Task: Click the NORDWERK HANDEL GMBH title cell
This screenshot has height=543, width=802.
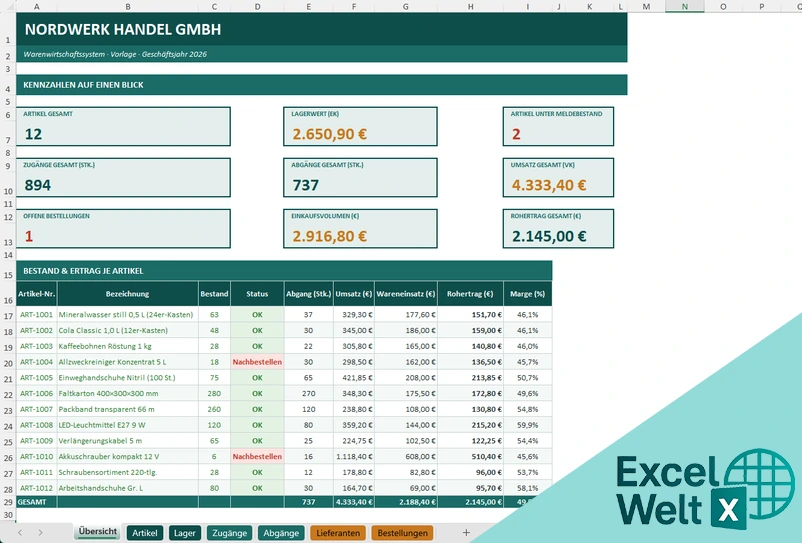Action: (x=321, y=29)
